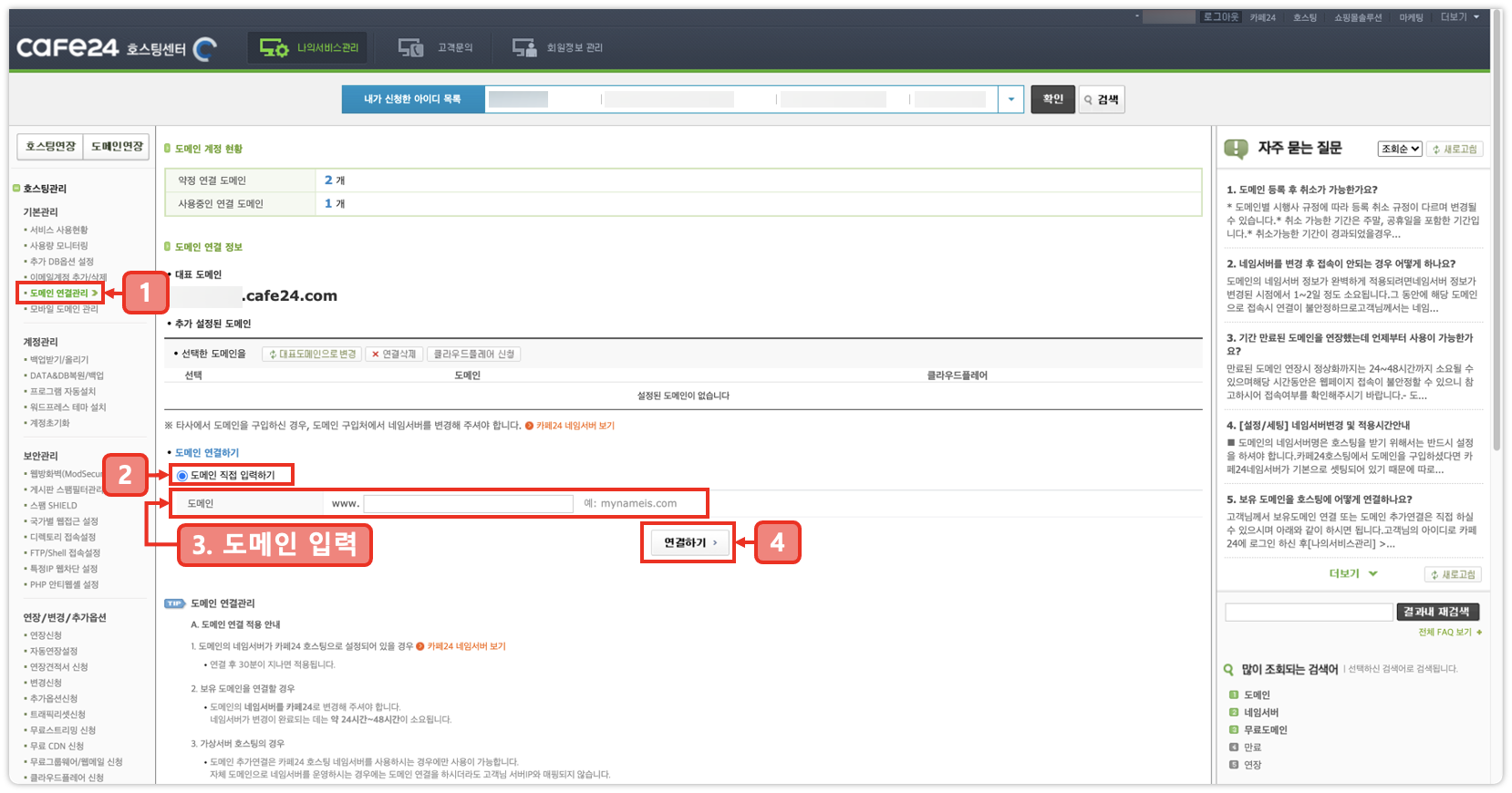1512x793 pixels.
Task: Open 계정초기화 in sidebar
Action: [49, 423]
